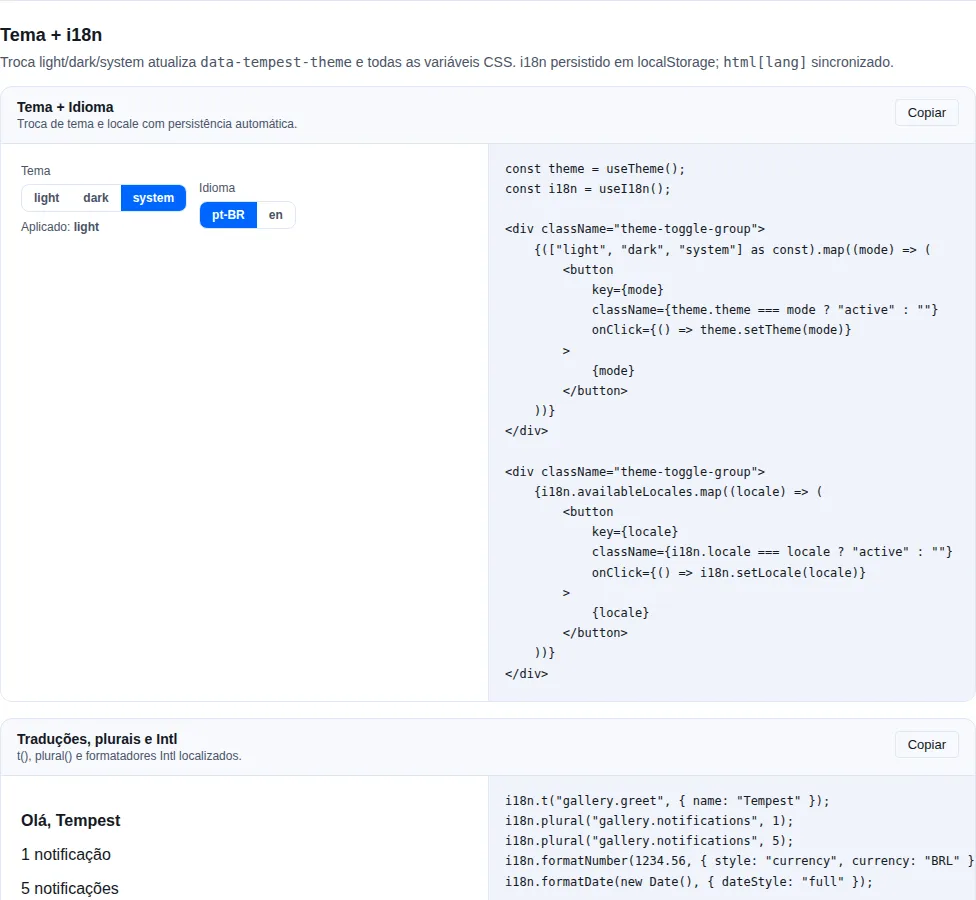Viewport: 976px width, 900px height.
Task: Click 'html[lang]' in the description
Action: pyautogui.click(x=764, y=62)
